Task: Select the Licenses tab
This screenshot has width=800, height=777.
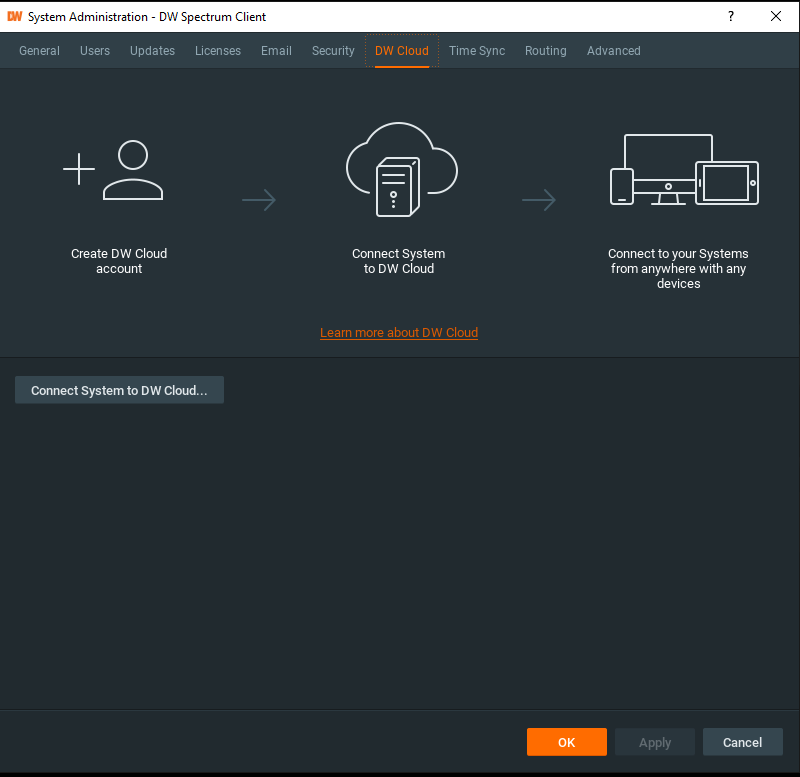Action: pyautogui.click(x=218, y=51)
